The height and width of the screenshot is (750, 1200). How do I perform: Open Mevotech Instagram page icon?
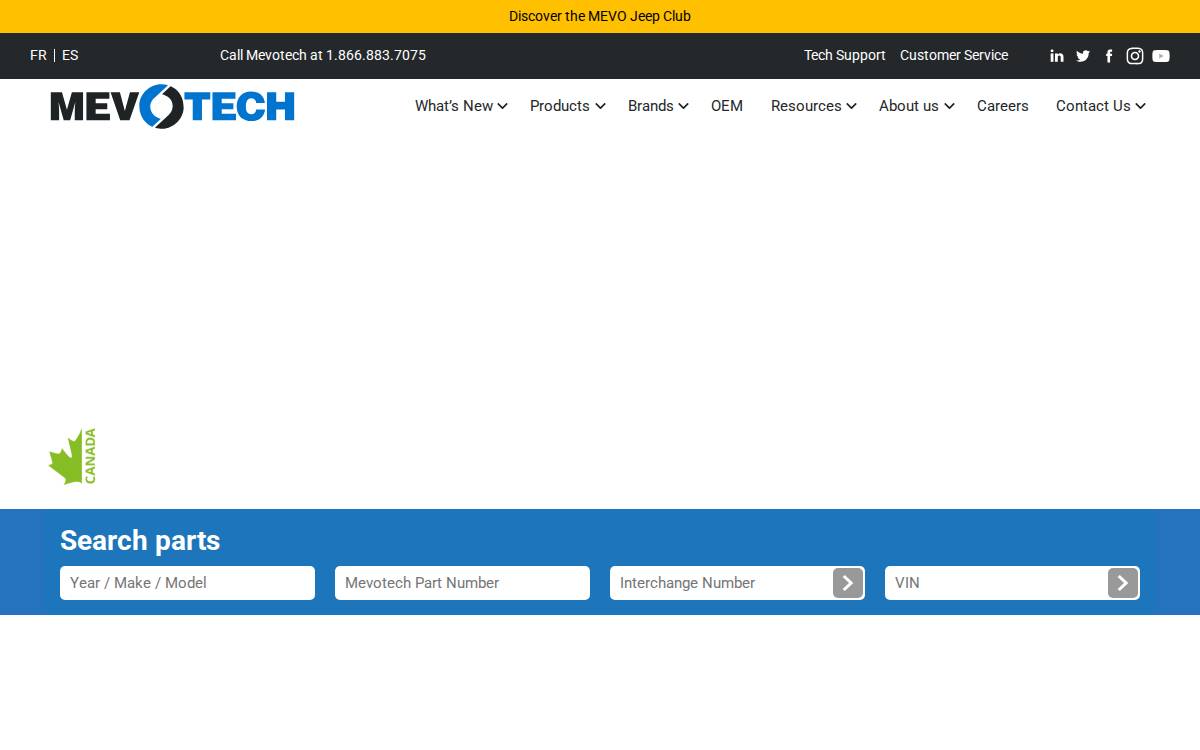coord(1135,56)
